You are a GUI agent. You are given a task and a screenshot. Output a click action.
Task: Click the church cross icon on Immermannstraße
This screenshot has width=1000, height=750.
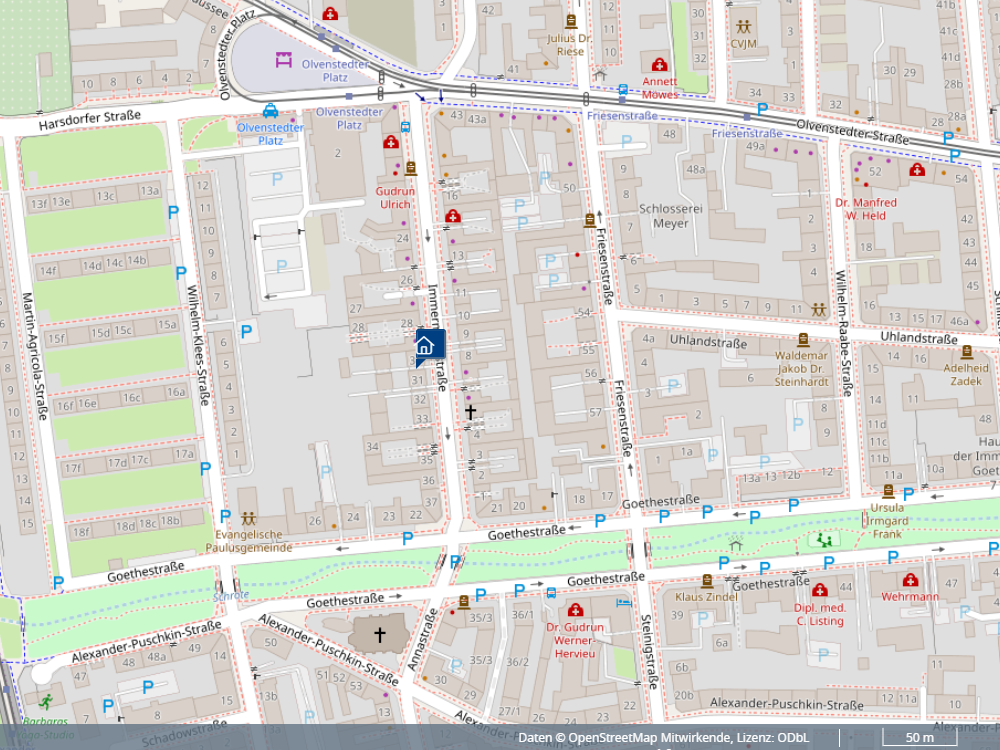click(470, 411)
